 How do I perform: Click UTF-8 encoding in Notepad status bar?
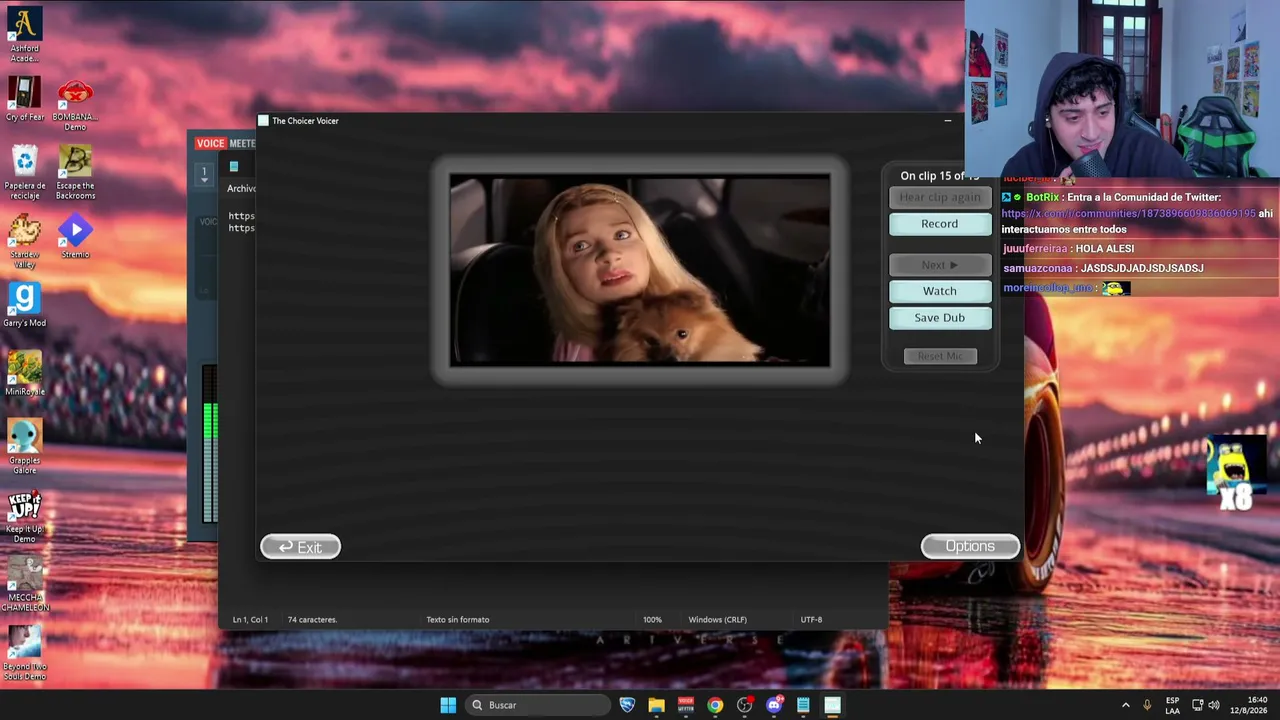click(811, 620)
